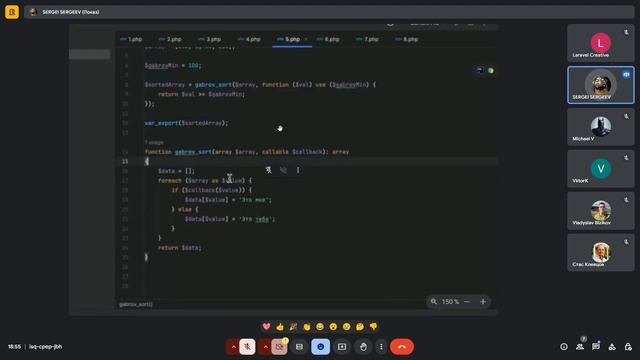Select Стас Клевцов participant tile
Viewport: 640px width, 360px height.
(601, 252)
